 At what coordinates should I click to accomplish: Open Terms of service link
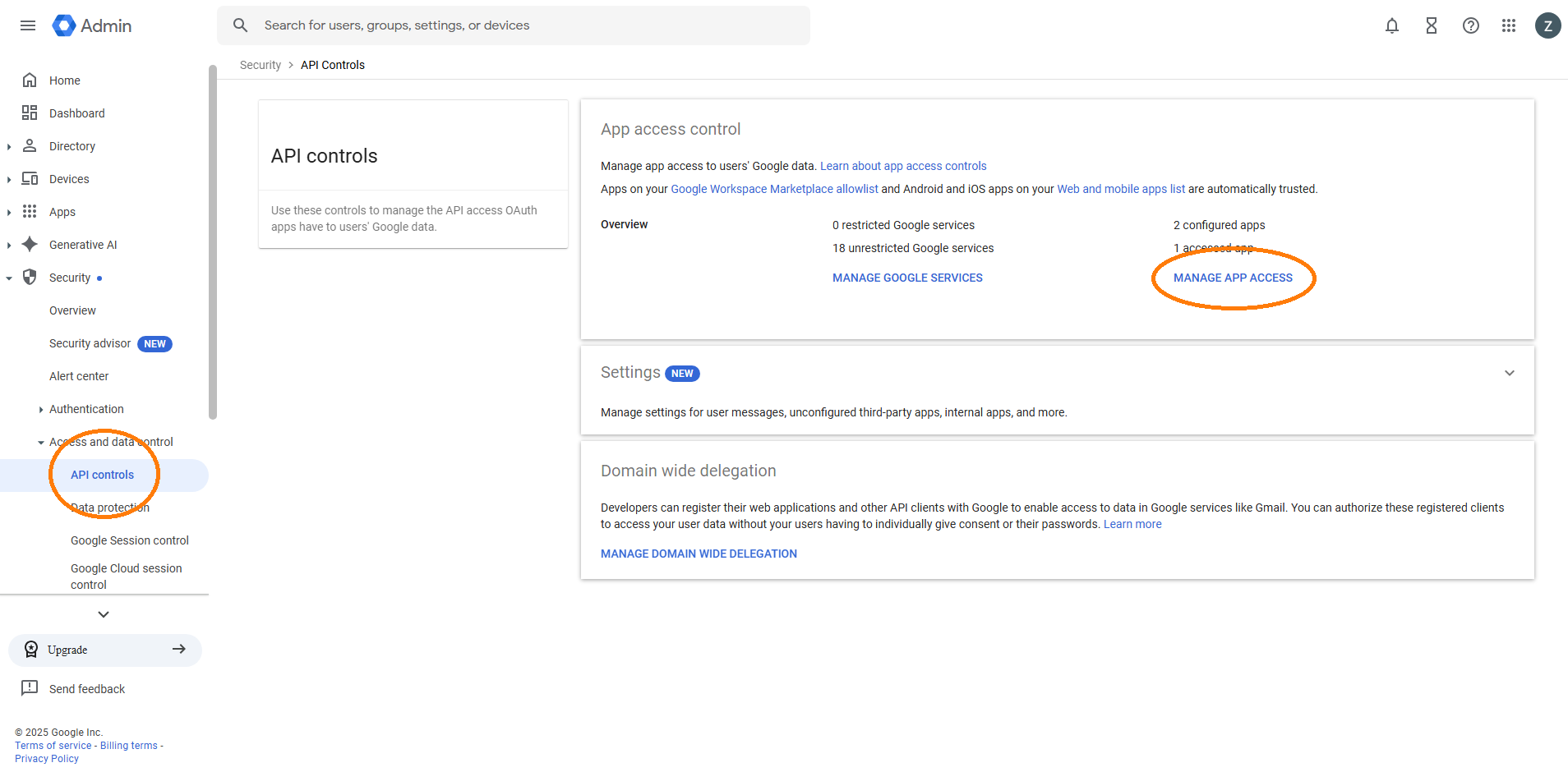point(53,746)
